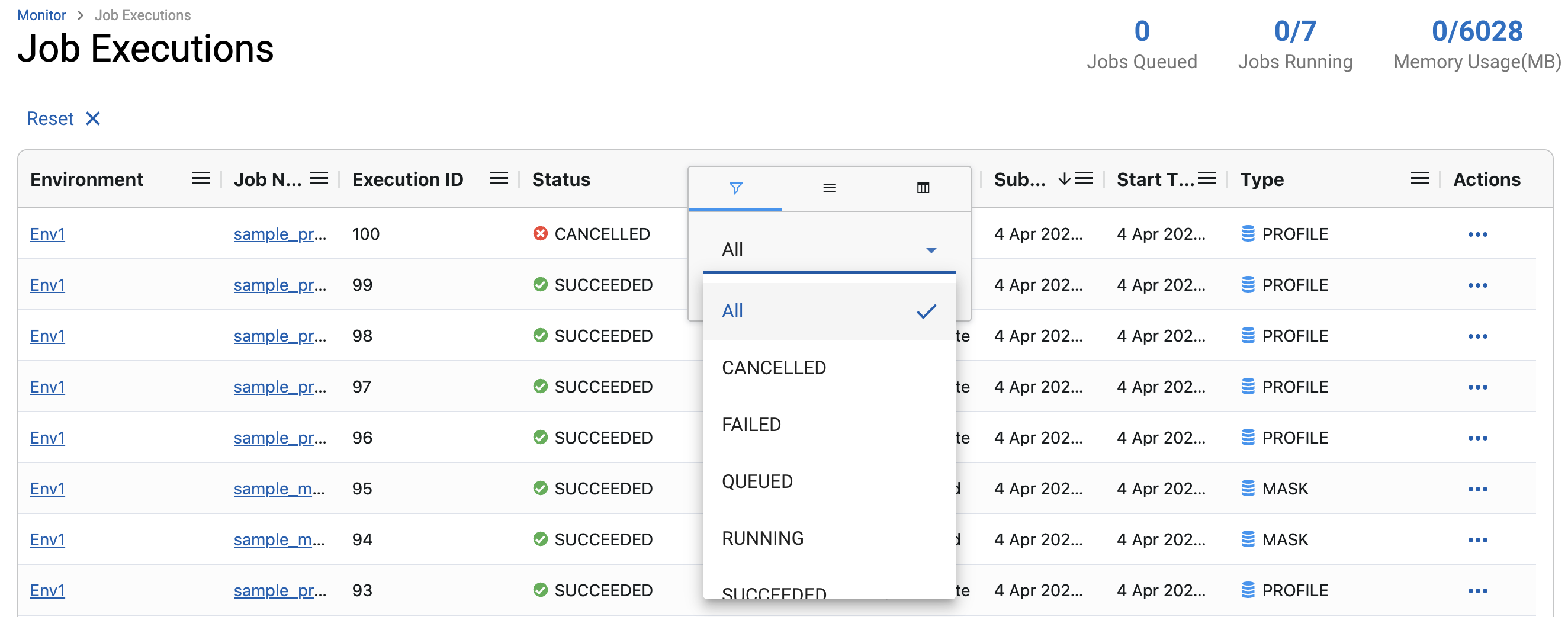
Task: Open sample_pr... job link for execution 93
Action: pyautogui.click(x=280, y=591)
